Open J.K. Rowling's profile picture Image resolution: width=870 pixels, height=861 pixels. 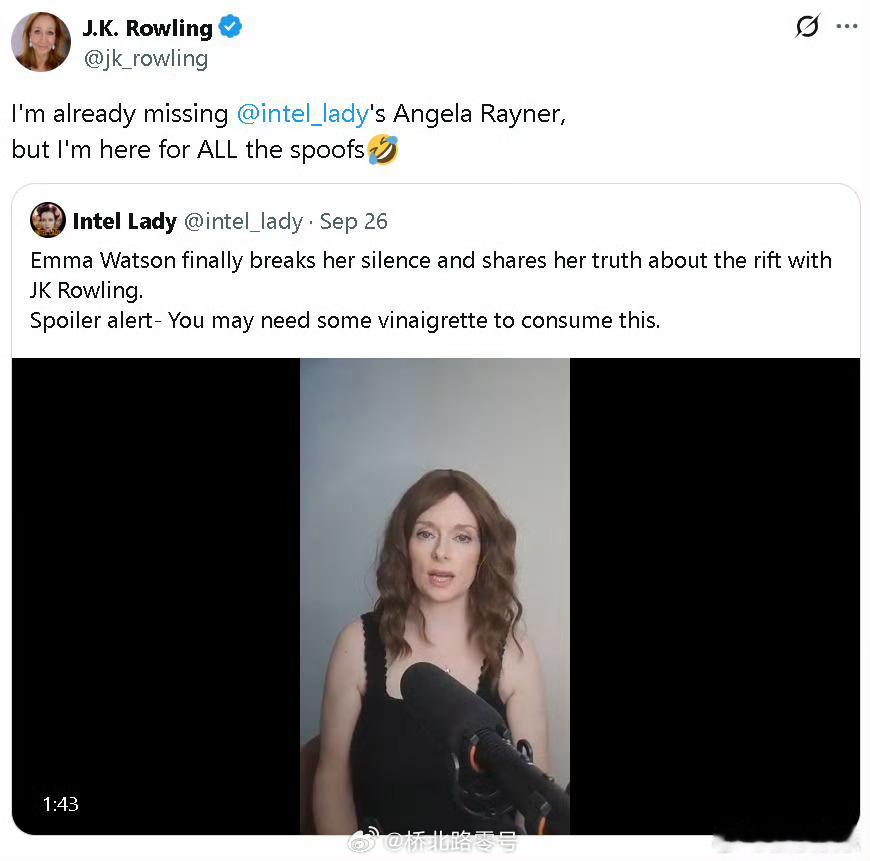pos(41,42)
